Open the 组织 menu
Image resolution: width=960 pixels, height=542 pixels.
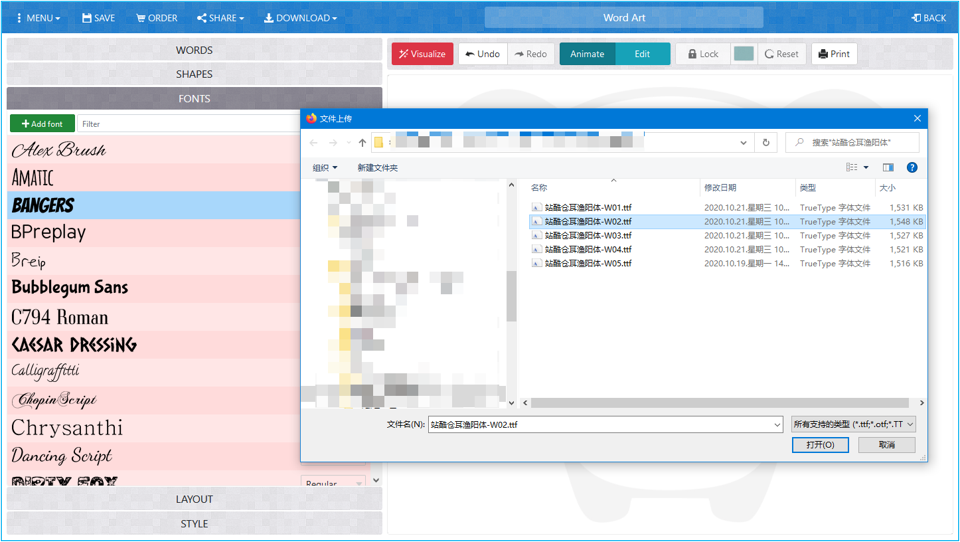[325, 168]
